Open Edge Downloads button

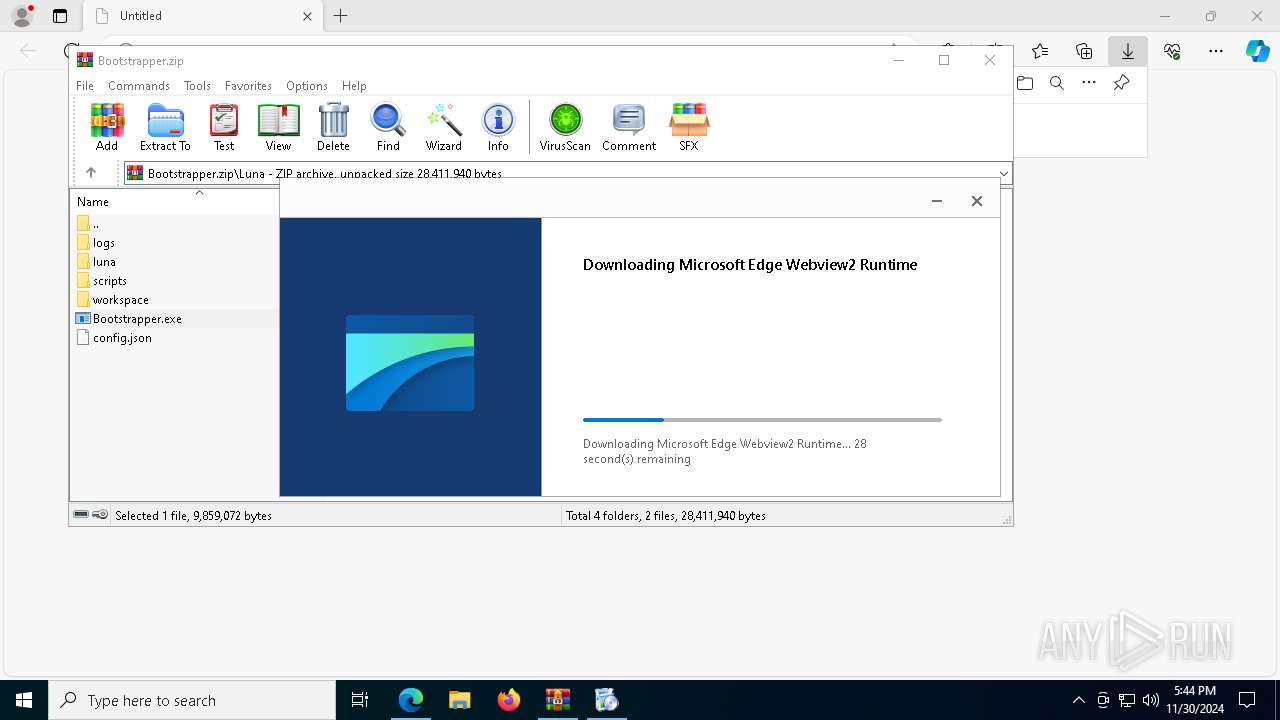pyautogui.click(x=1128, y=51)
